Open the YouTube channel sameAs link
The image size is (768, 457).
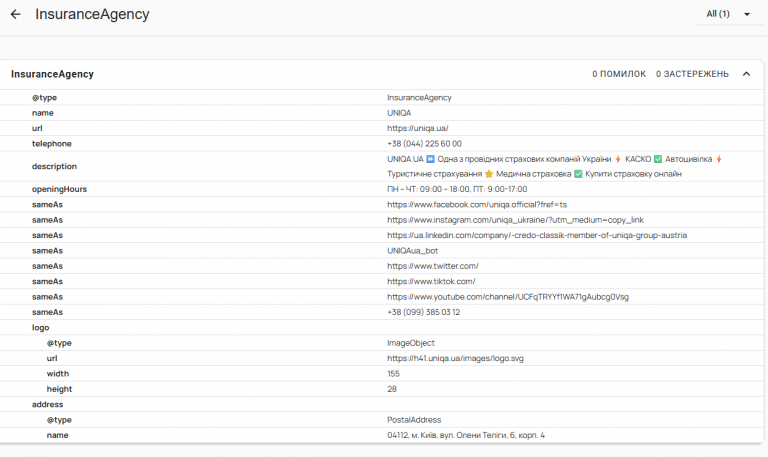pyautogui.click(x=508, y=297)
